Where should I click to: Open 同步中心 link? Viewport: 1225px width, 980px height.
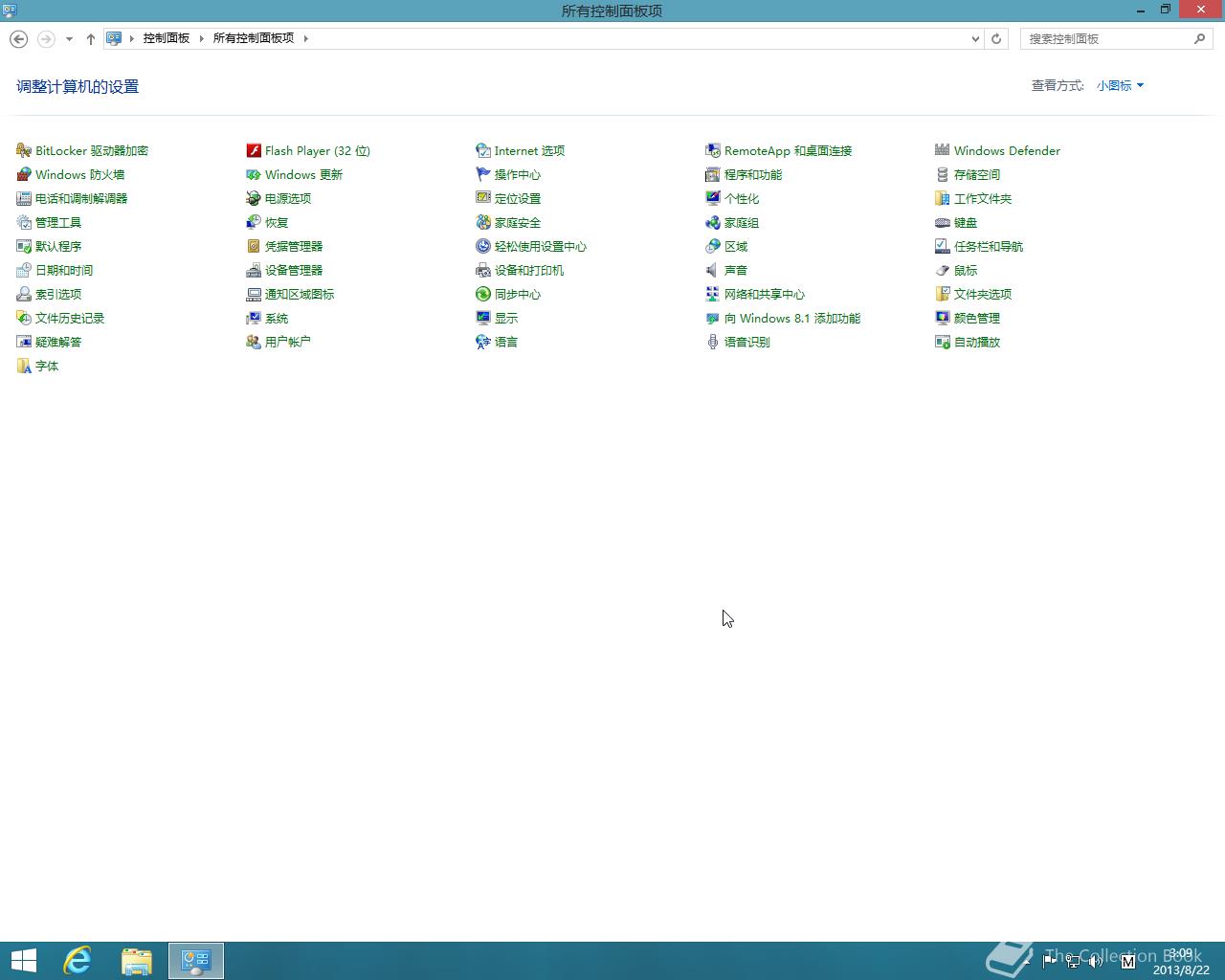(x=517, y=295)
